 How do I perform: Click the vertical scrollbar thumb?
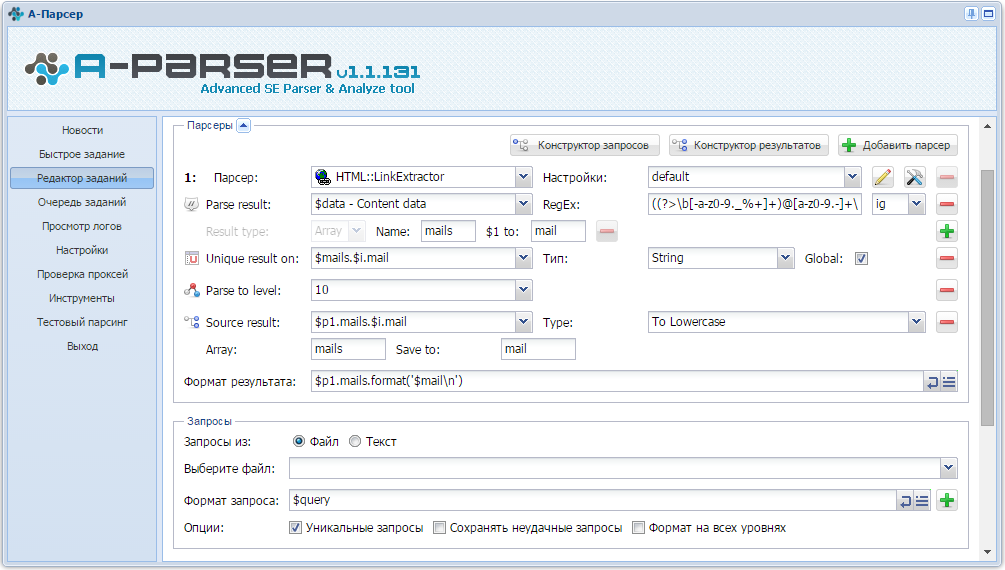point(987,298)
